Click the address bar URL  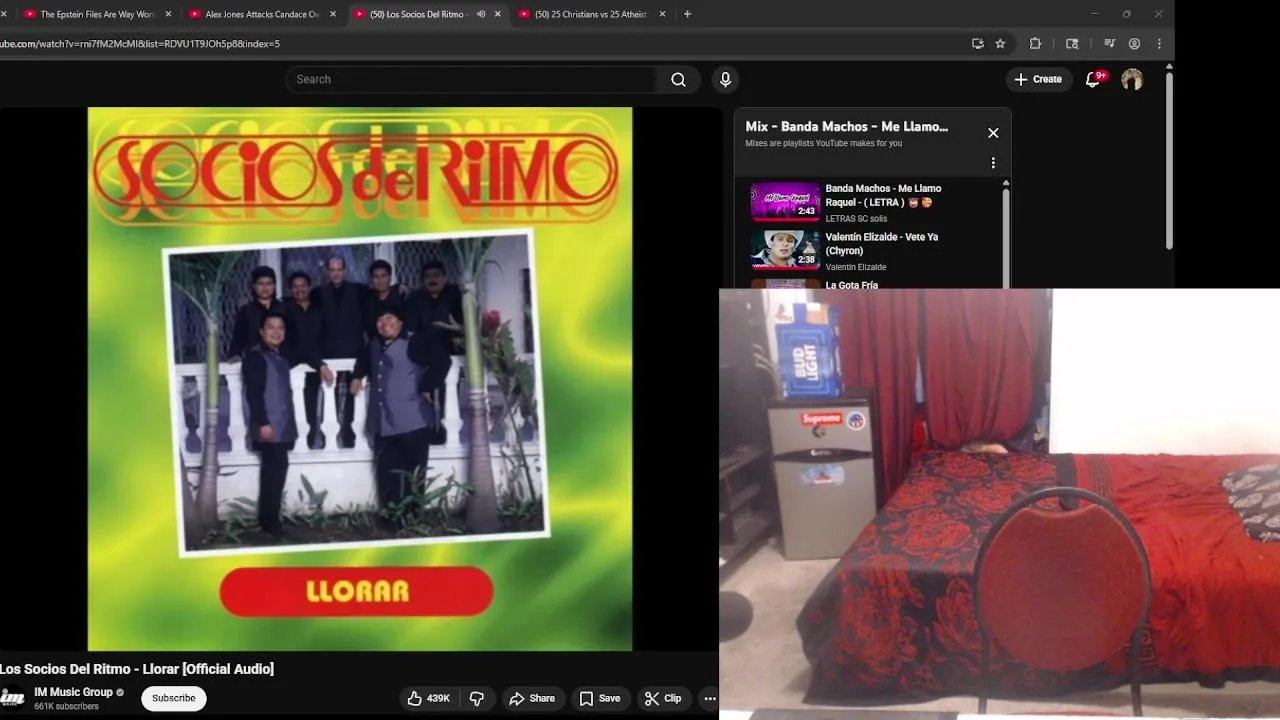[x=140, y=44]
